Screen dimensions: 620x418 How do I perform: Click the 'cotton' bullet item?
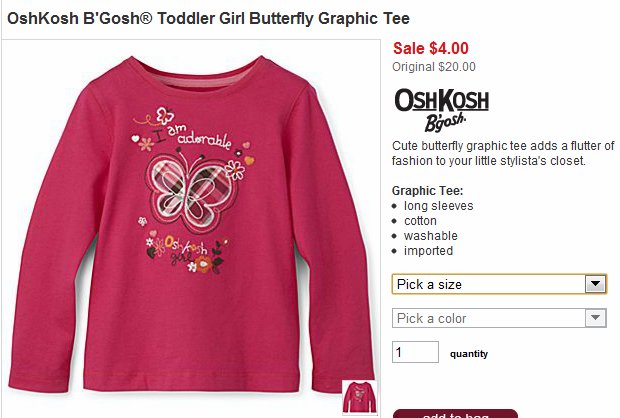pyautogui.click(x=420, y=221)
